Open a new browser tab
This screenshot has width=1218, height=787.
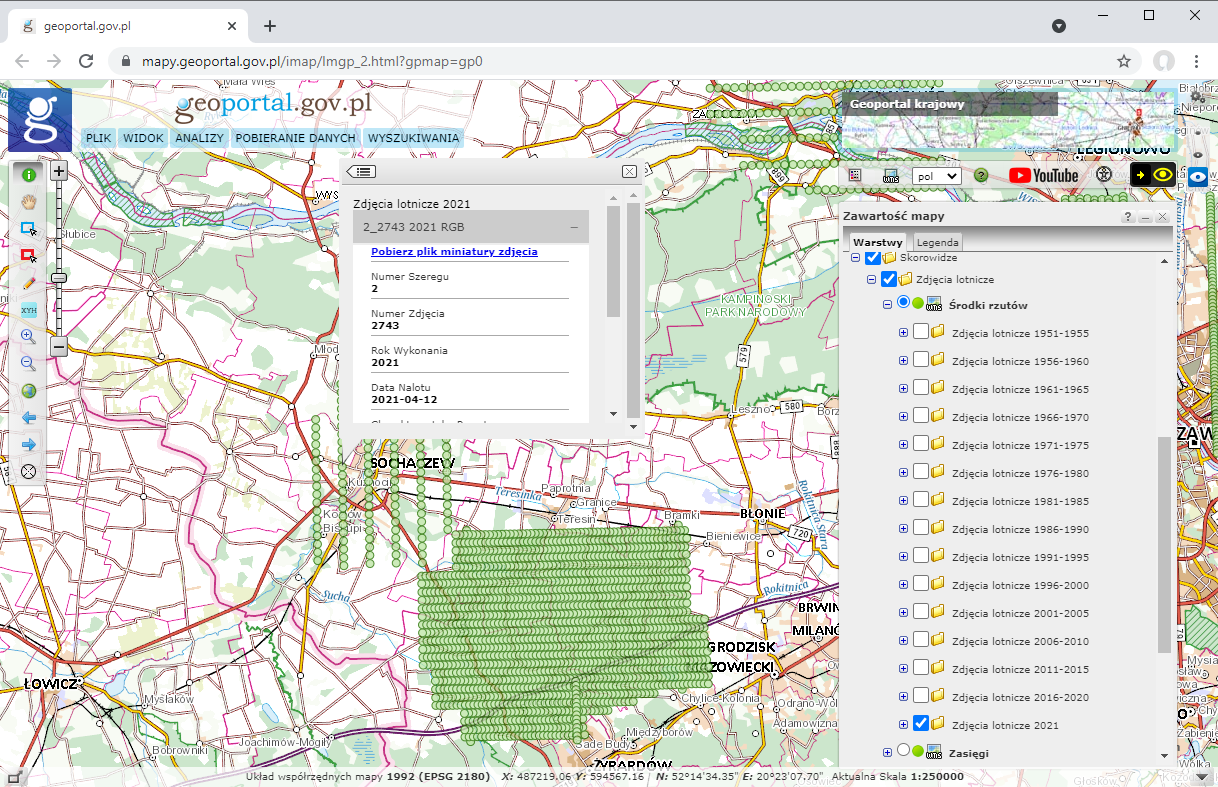click(x=270, y=26)
